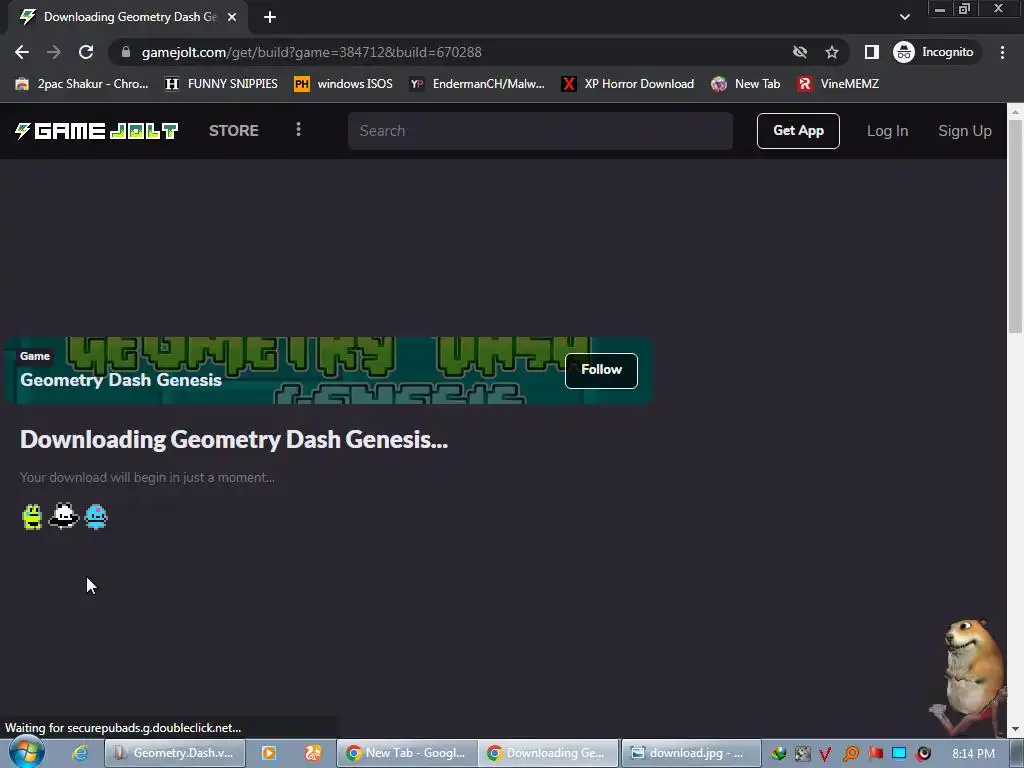Screen dimensions: 1024x768
Task: Switch to New Tab - Google taskbar window
Action: (408, 753)
